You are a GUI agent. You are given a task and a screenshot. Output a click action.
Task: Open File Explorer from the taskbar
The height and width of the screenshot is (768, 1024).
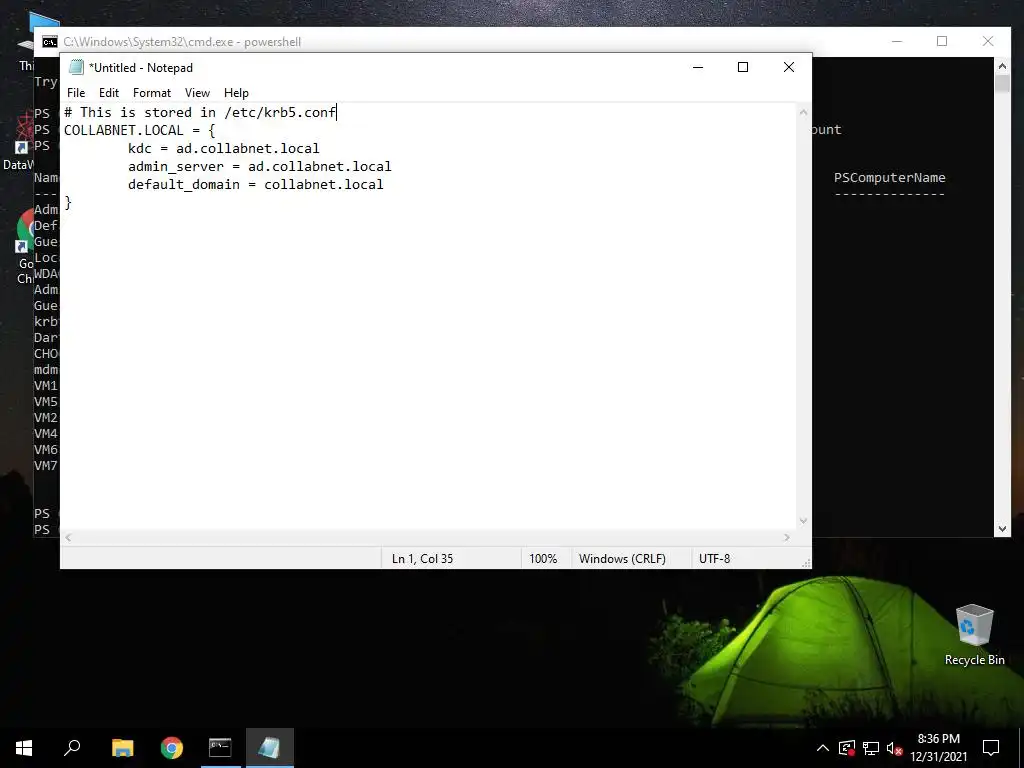(x=122, y=748)
